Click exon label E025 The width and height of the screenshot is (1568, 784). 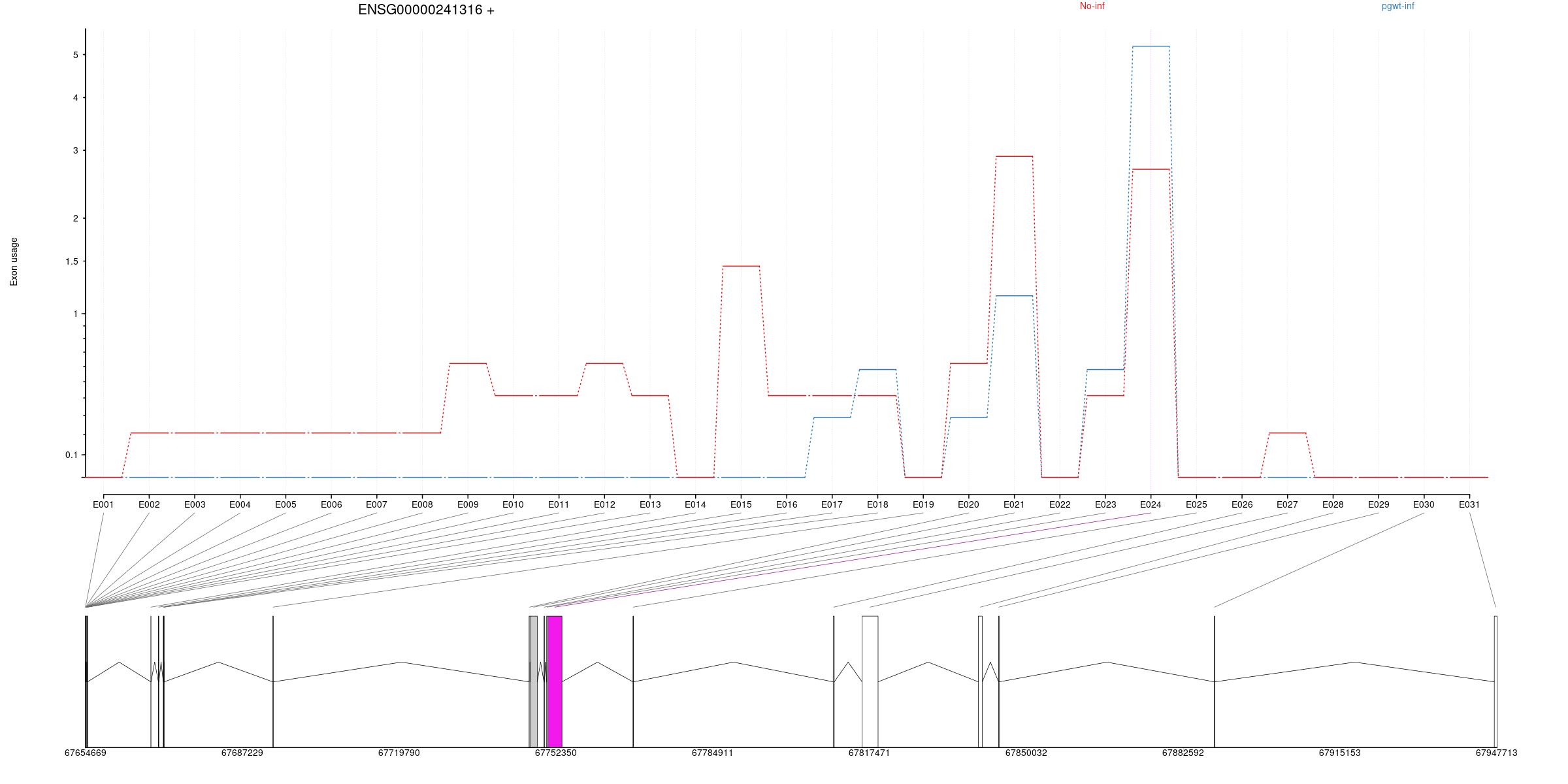coord(1196,504)
